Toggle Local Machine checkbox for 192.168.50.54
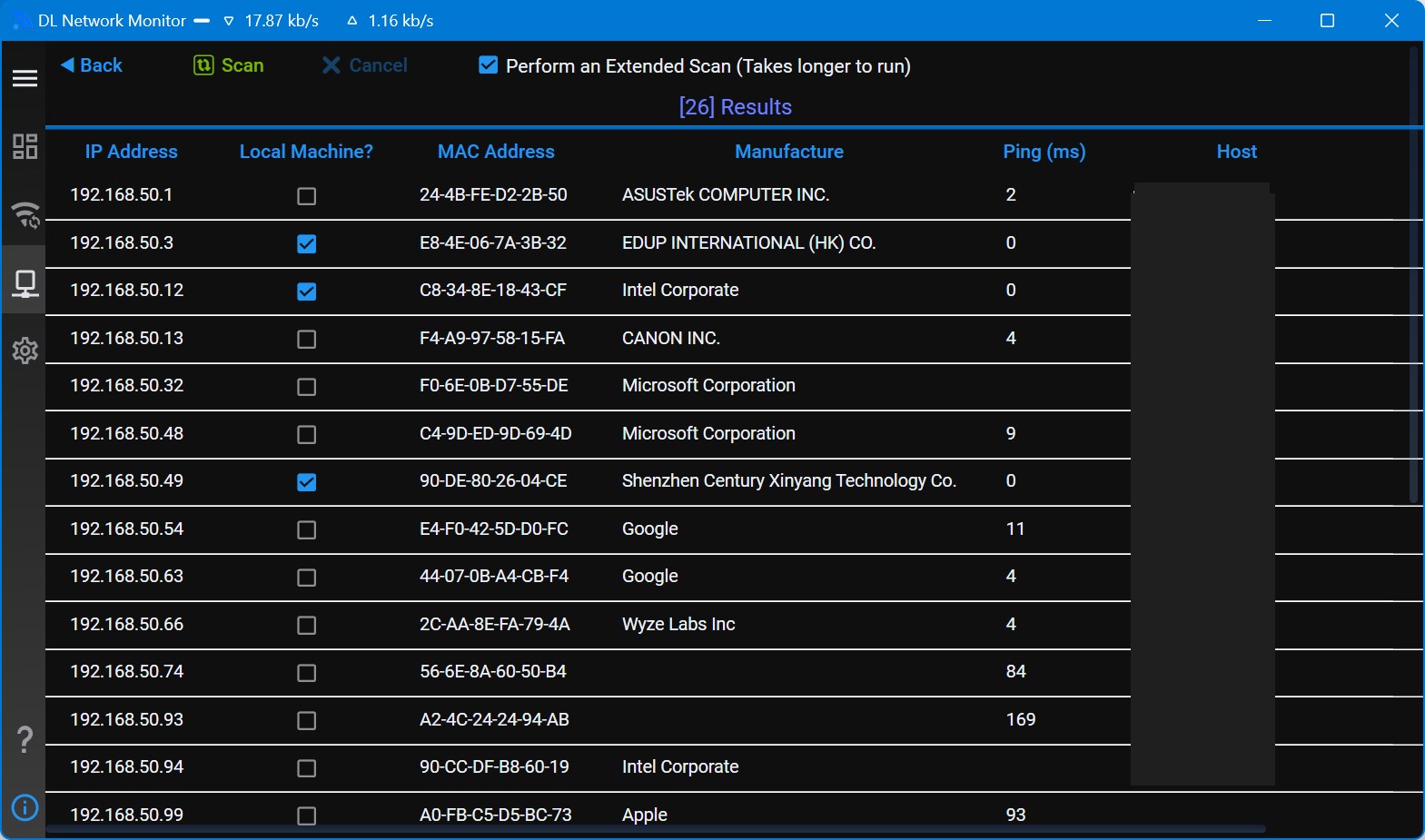The image size is (1425, 840). click(x=307, y=530)
